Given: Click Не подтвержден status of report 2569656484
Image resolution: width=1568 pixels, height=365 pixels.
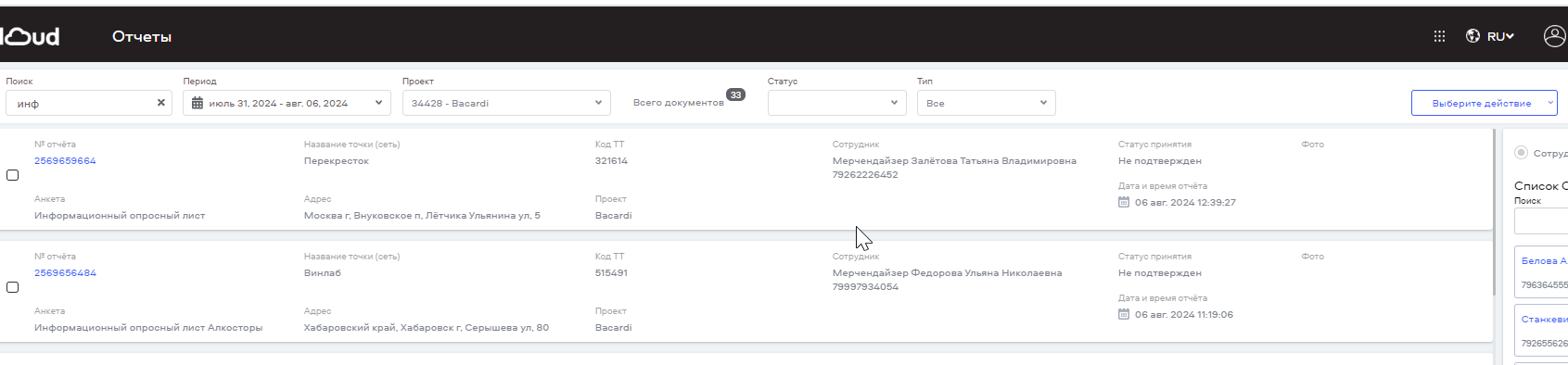Looking at the screenshot, I should click(1160, 272).
